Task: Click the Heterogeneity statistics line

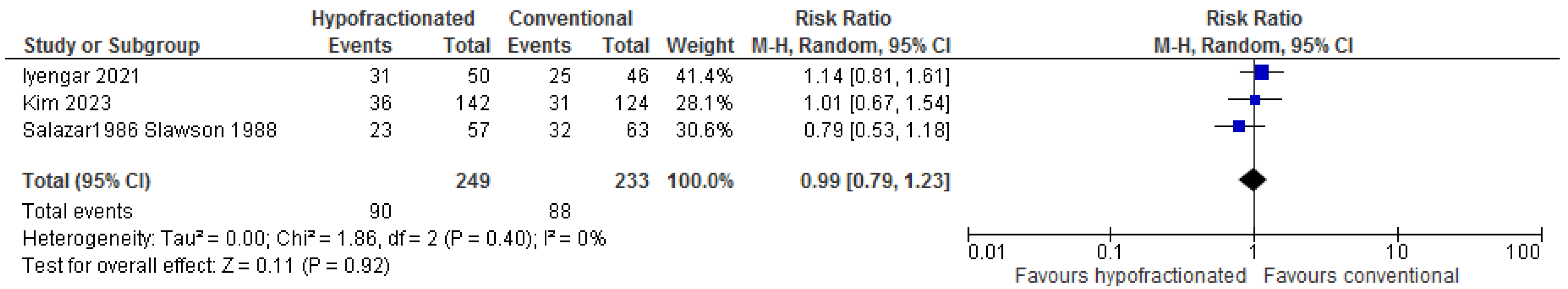Action: [314, 238]
